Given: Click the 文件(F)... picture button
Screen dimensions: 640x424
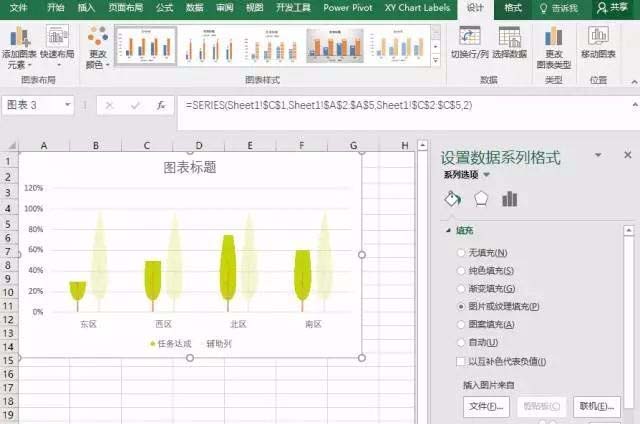Looking at the screenshot, I should (x=486, y=406).
